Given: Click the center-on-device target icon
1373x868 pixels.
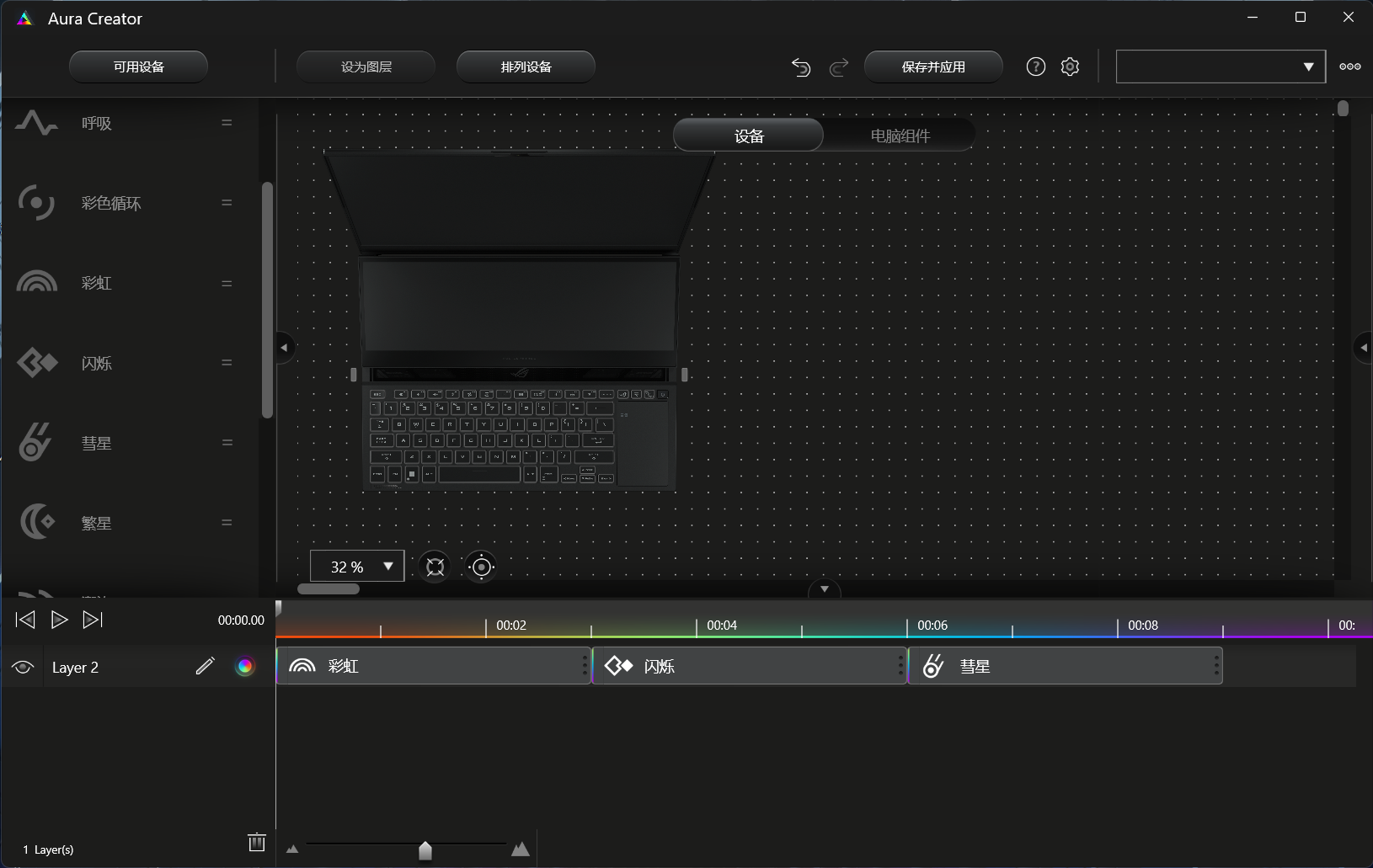Looking at the screenshot, I should pyautogui.click(x=481, y=567).
